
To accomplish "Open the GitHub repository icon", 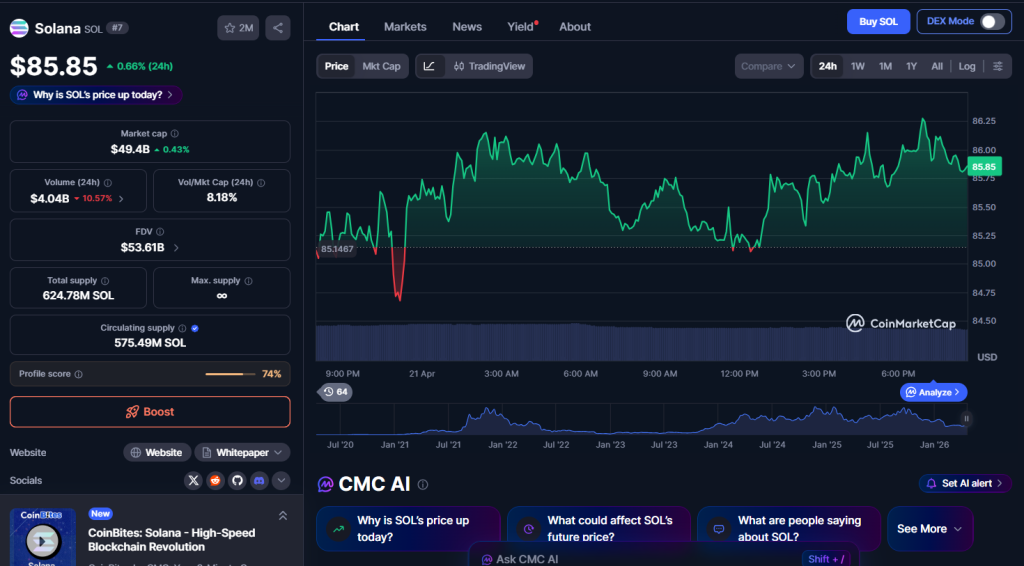I will pos(238,481).
